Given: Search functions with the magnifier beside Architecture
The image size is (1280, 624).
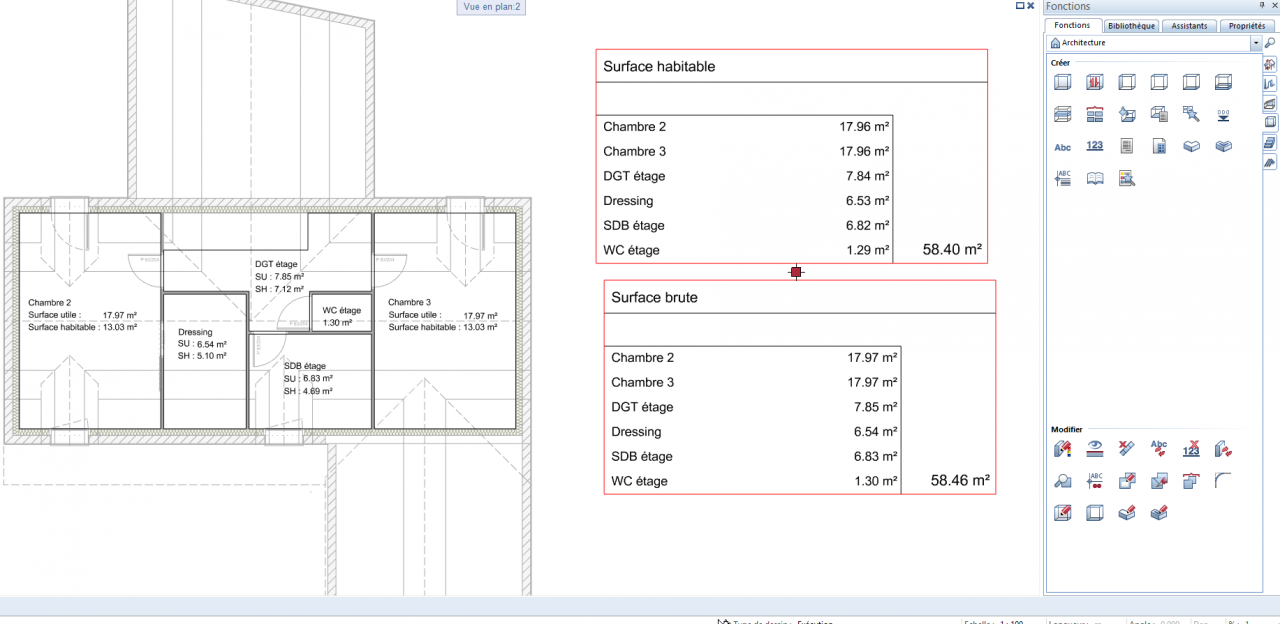Looking at the screenshot, I should (1270, 43).
